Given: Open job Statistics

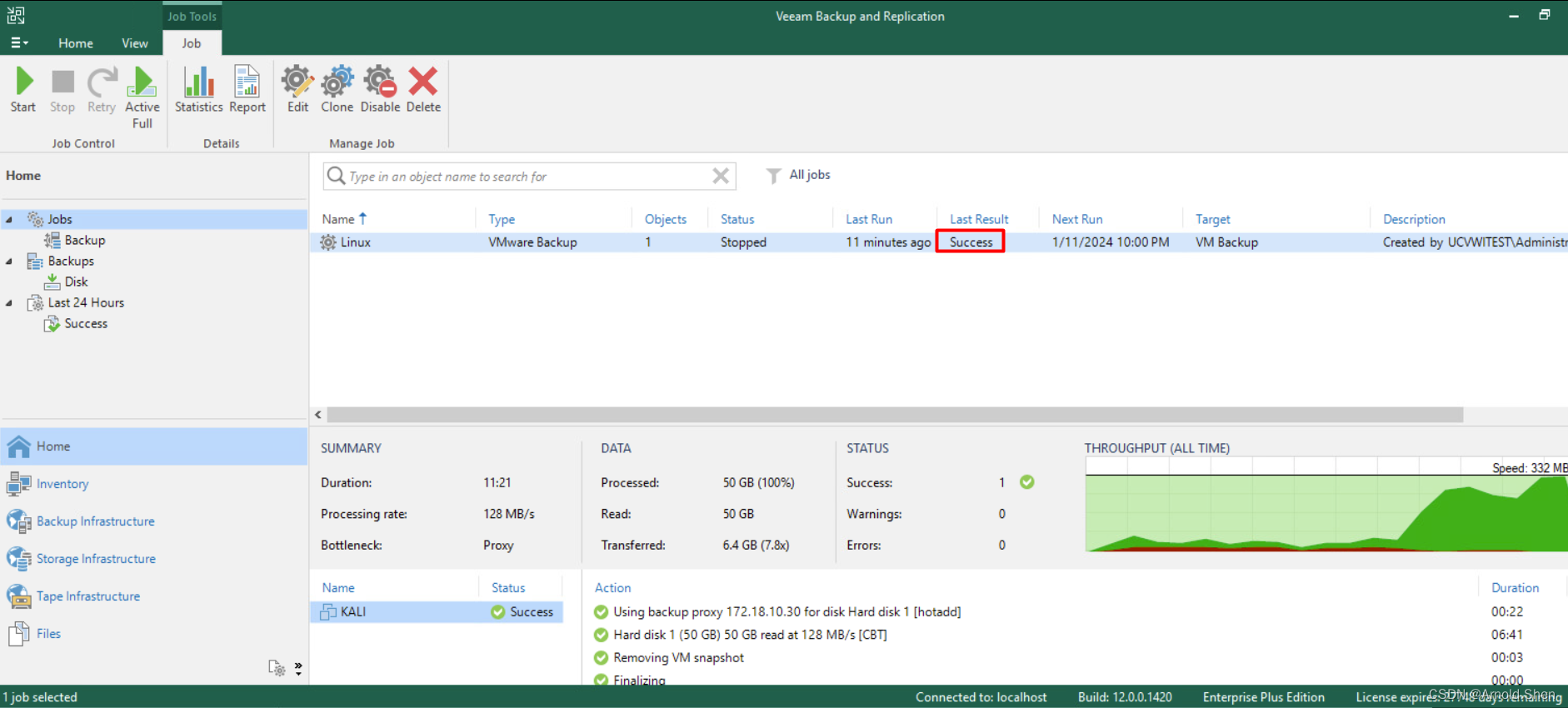Looking at the screenshot, I should click(x=199, y=90).
